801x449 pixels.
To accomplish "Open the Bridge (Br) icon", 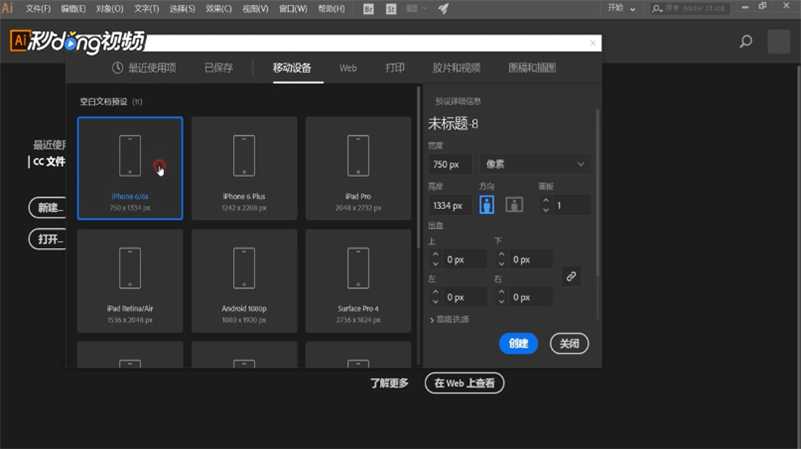I will 368,9.
